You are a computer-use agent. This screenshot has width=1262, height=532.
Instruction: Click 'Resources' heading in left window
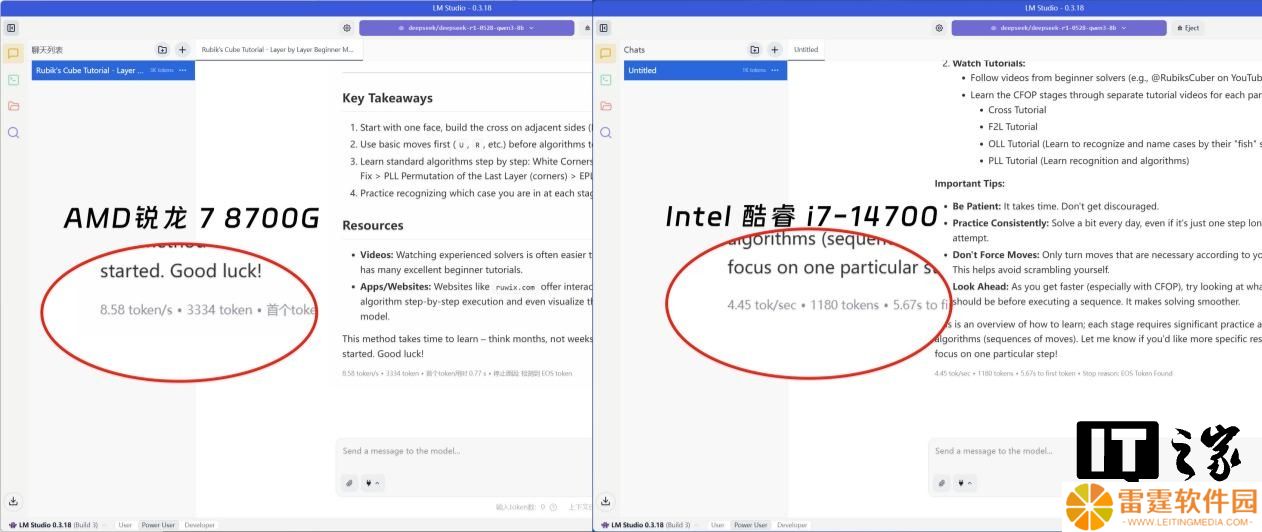coord(372,225)
